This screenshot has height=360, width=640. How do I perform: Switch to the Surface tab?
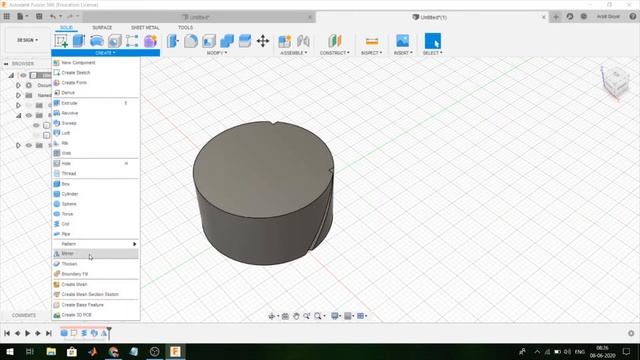coord(102,27)
